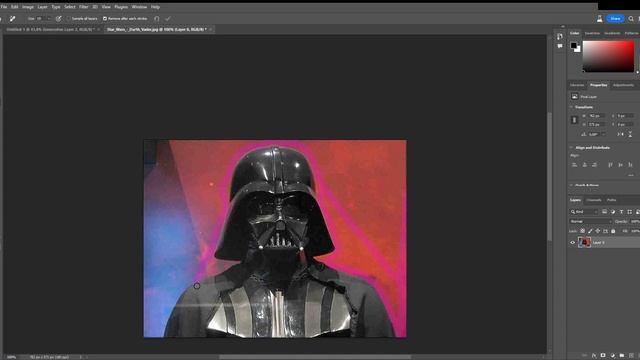Click the align vertical centers icon
Viewport: 640px width, 360px height.
click(620, 165)
